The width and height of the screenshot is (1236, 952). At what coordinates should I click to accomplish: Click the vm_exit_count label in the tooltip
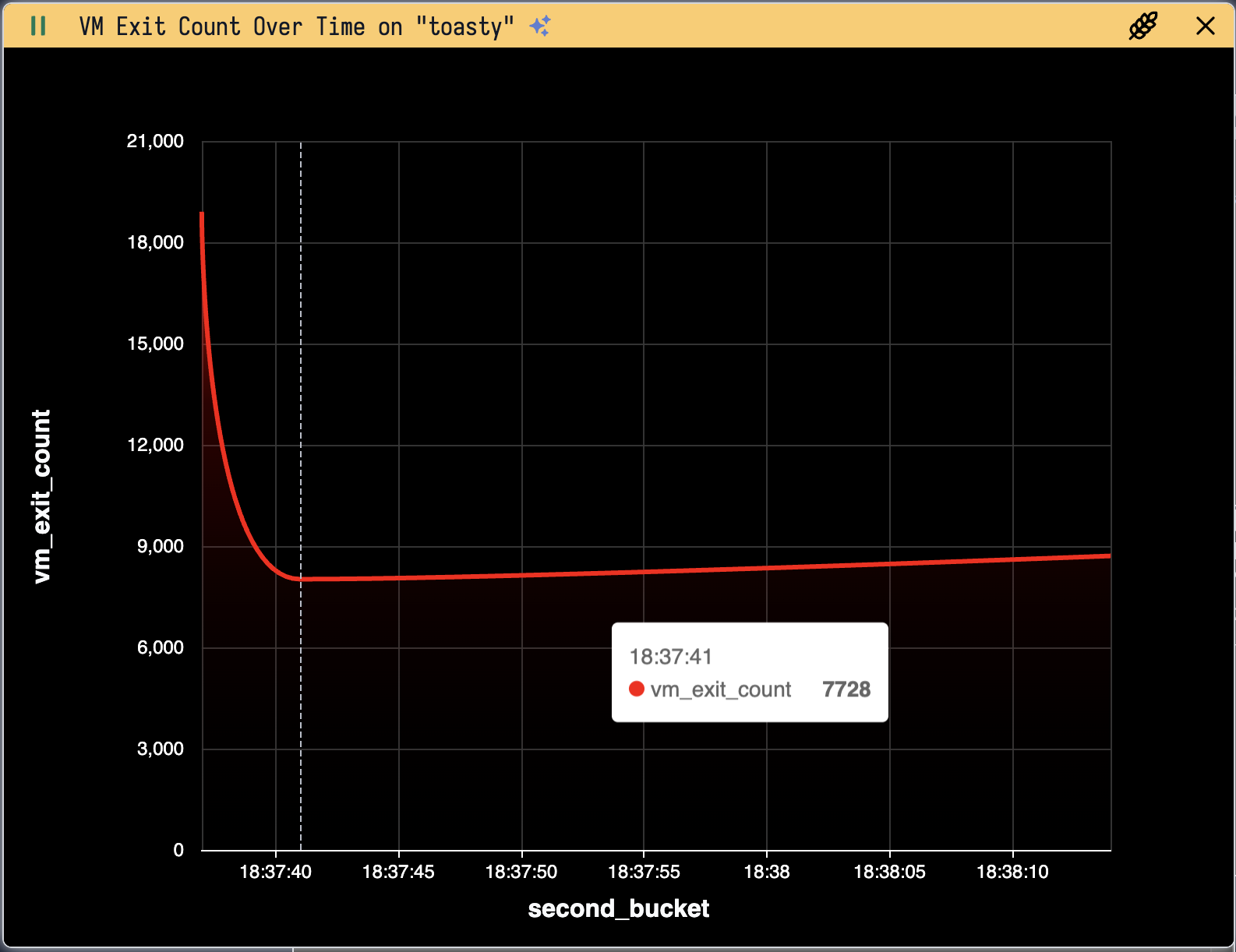[x=721, y=689]
